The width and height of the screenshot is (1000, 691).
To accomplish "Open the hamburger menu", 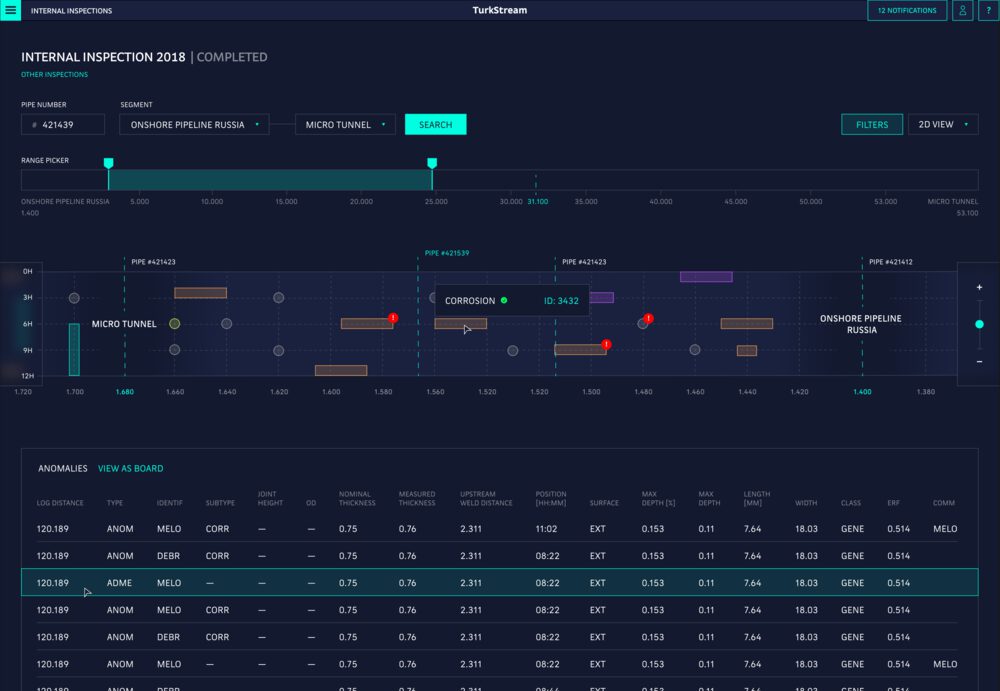I will point(11,11).
